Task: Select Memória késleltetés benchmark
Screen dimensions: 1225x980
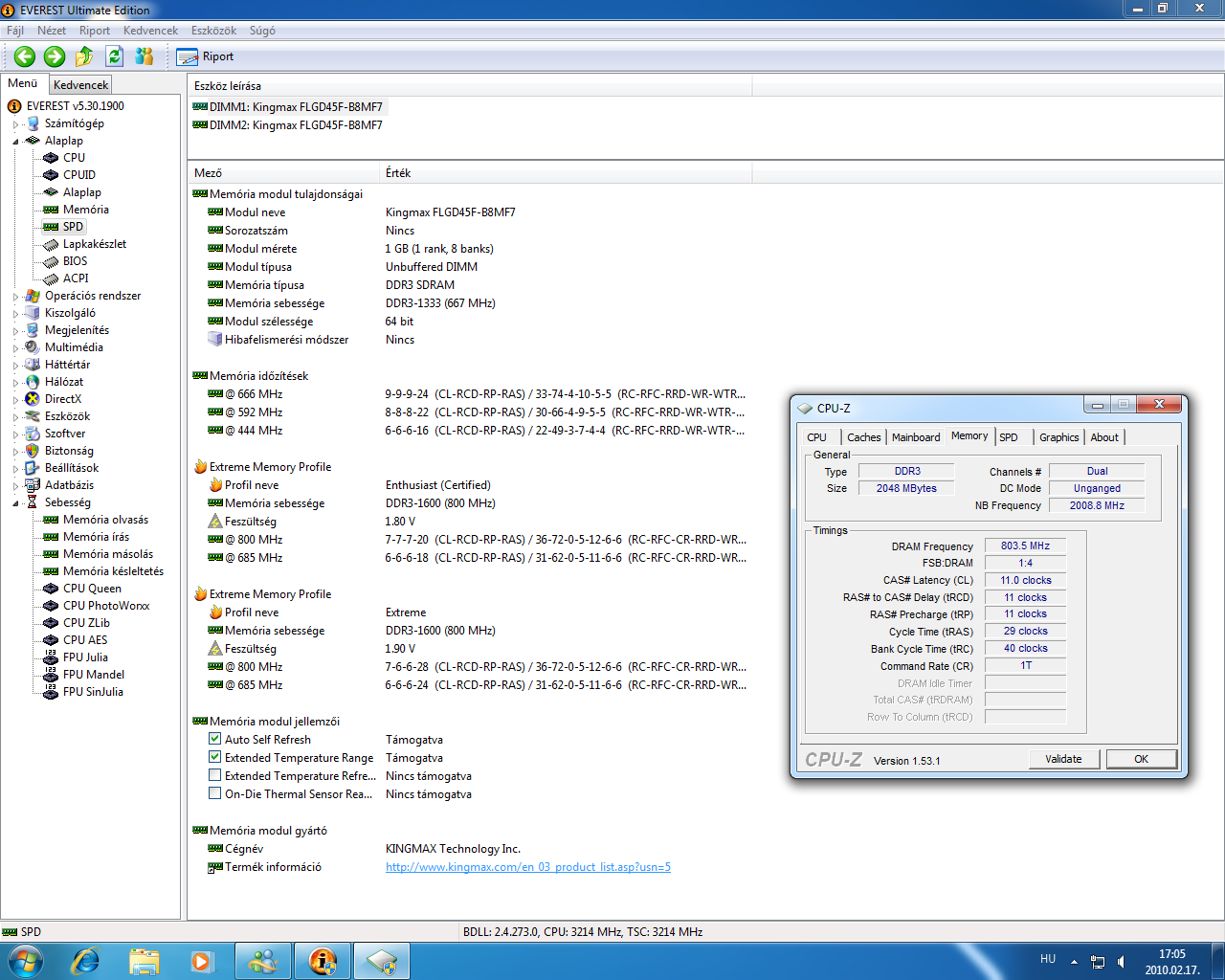Action: [x=113, y=571]
